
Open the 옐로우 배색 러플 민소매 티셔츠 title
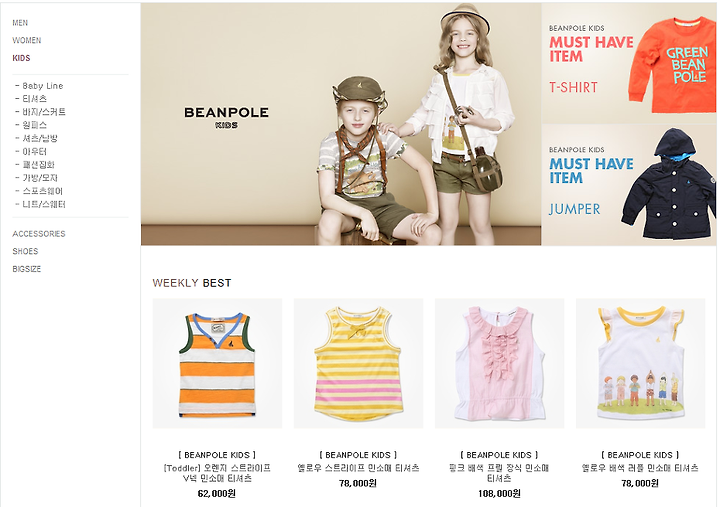tap(640, 468)
